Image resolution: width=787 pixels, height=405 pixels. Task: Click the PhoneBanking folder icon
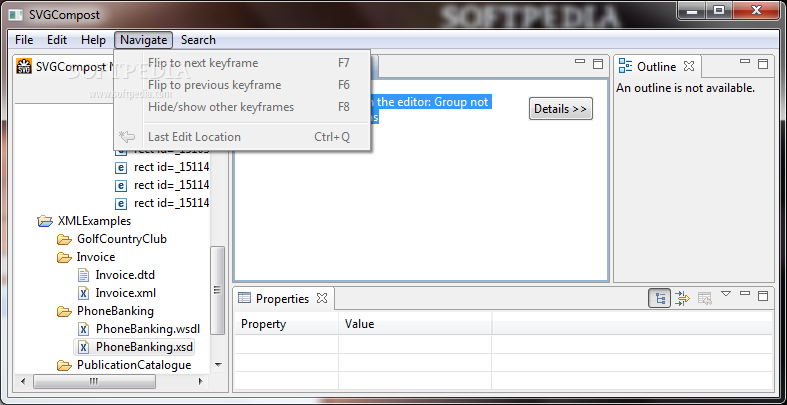(64, 312)
